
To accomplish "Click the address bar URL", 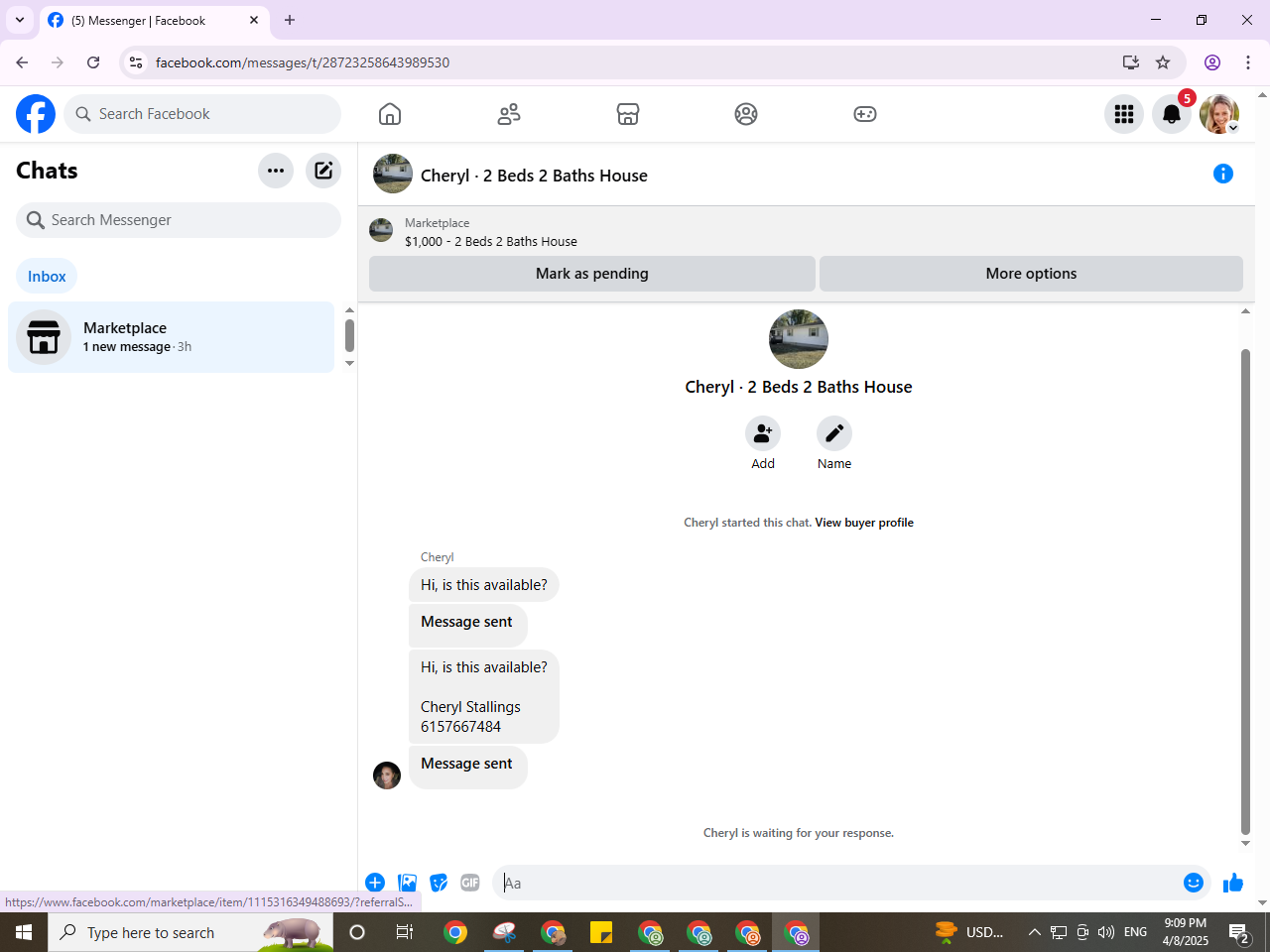I will pyautogui.click(x=303, y=62).
